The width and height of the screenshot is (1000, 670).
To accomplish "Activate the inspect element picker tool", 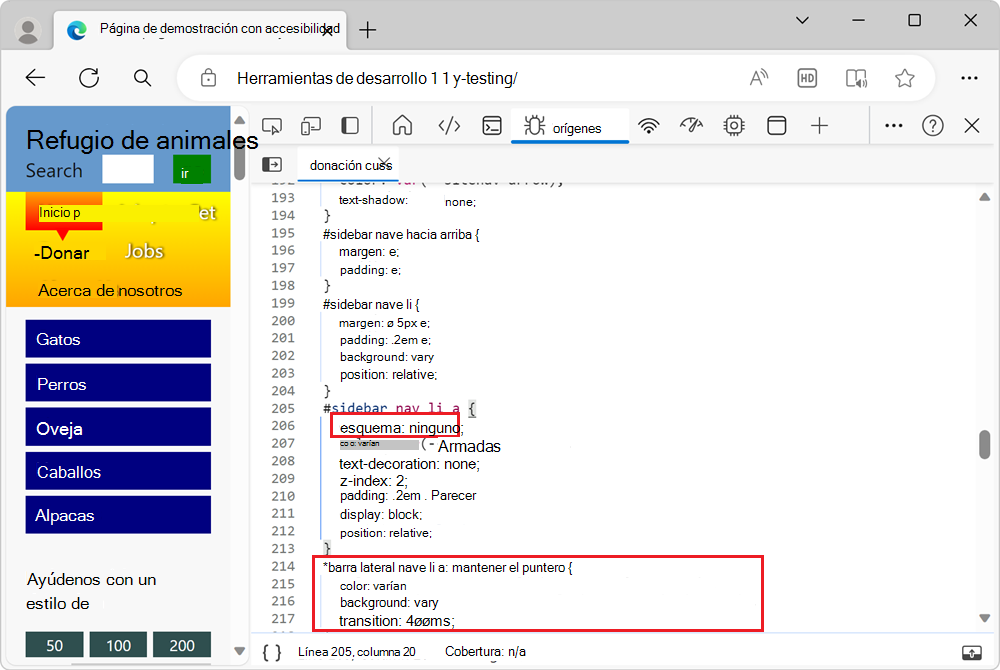I will (273, 126).
